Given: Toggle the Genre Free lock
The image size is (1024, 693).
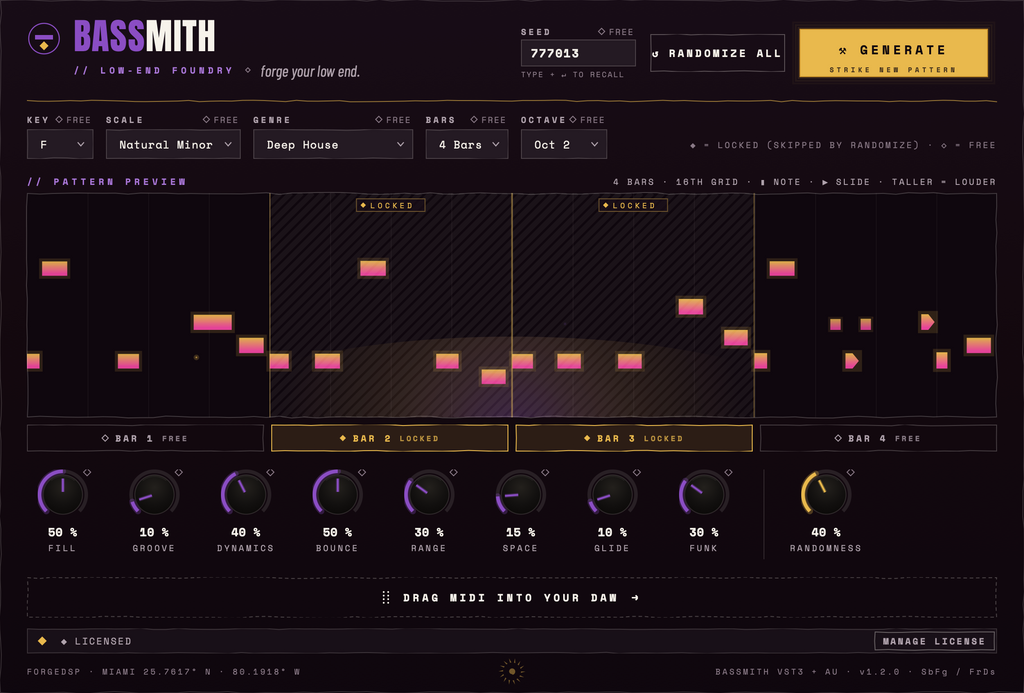Looking at the screenshot, I should pyautogui.click(x=392, y=120).
